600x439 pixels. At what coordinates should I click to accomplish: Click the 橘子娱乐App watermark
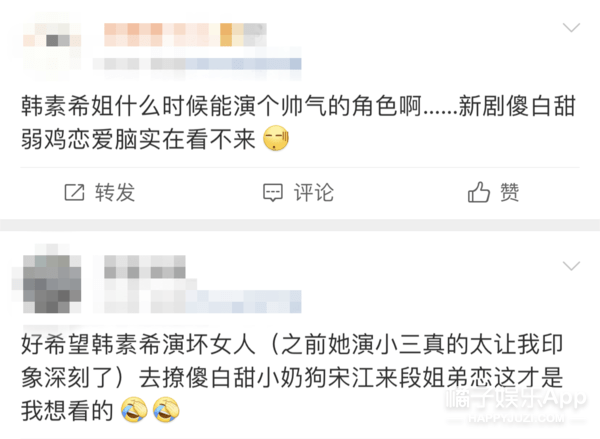(x=516, y=405)
